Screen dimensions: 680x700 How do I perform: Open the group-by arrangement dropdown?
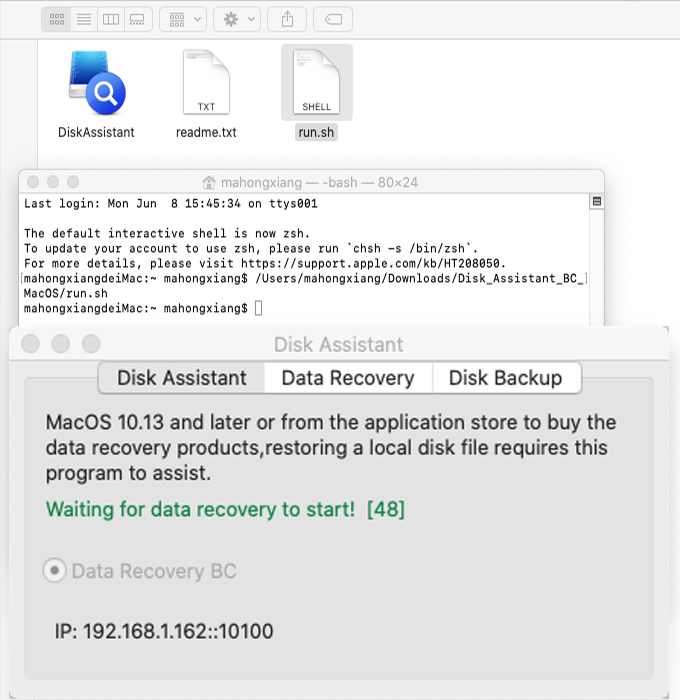[183, 19]
